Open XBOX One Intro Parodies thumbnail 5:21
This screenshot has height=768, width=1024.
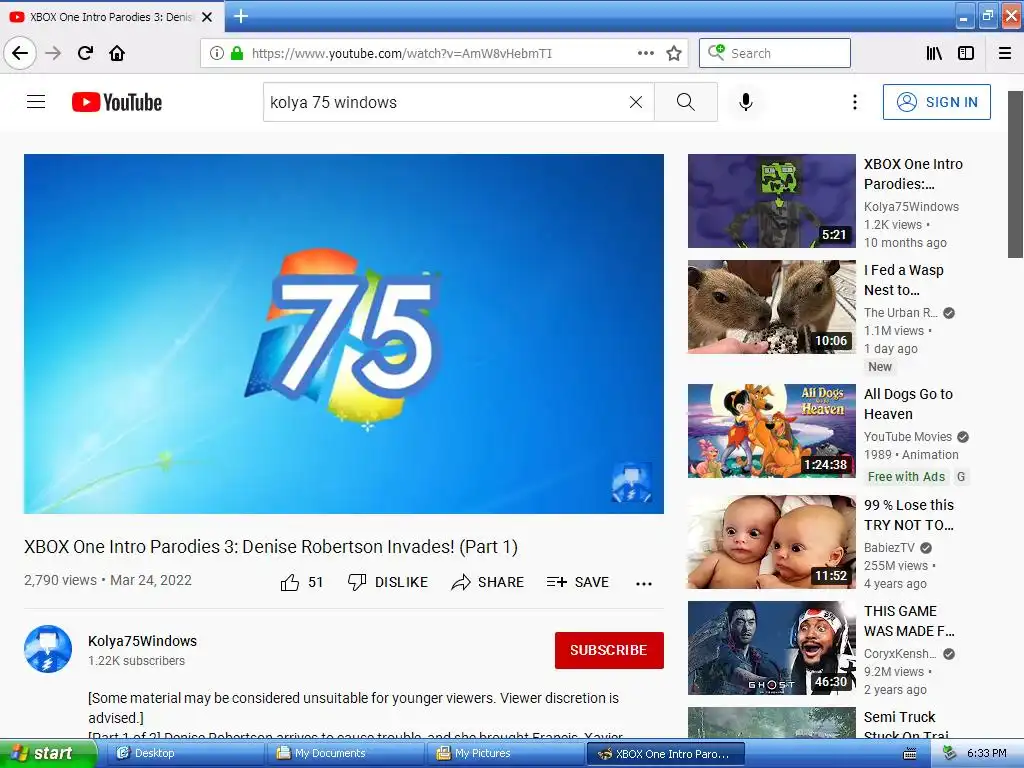(x=771, y=200)
